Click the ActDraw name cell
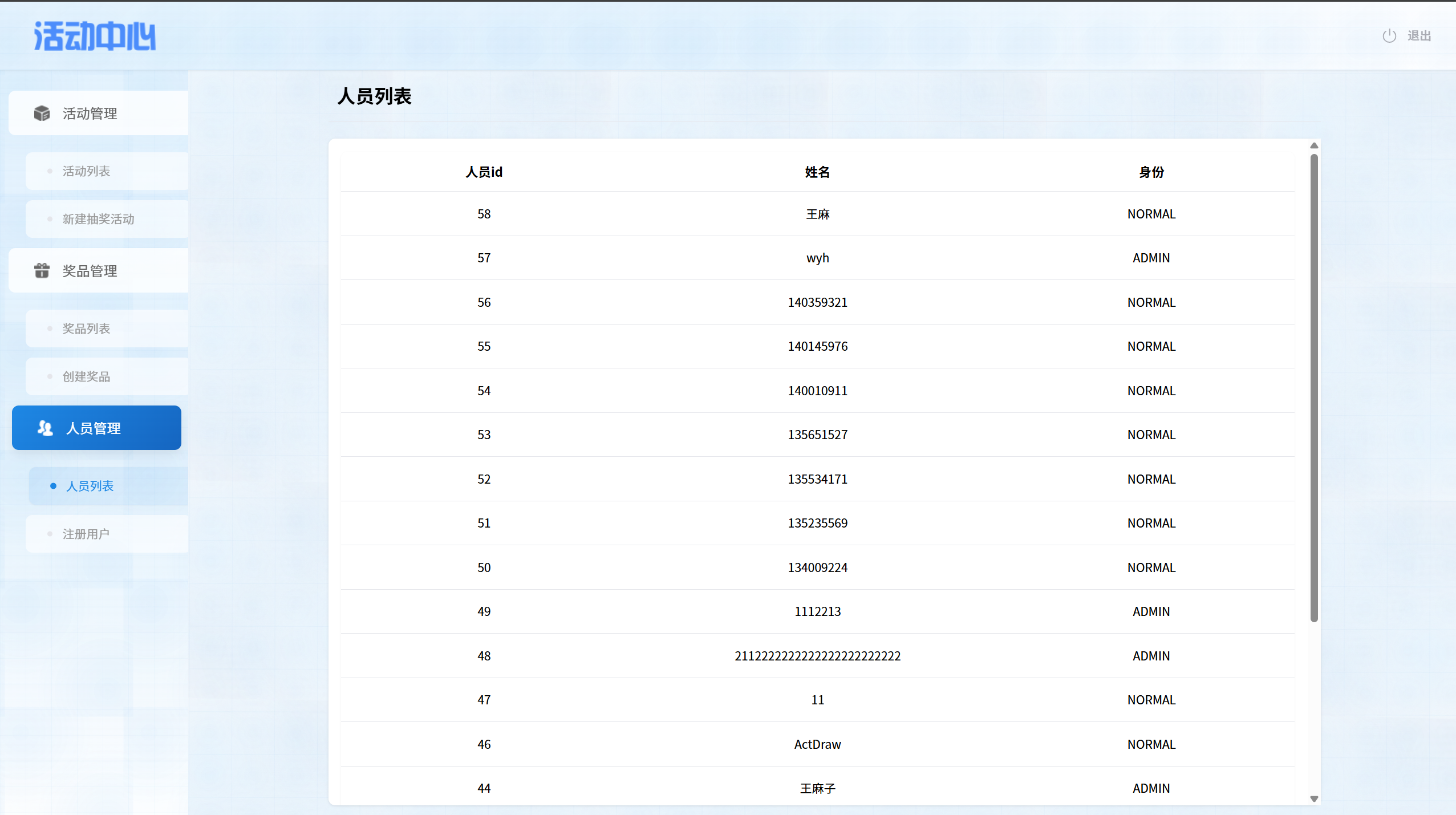The image size is (1456, 815). coord(817,744)
